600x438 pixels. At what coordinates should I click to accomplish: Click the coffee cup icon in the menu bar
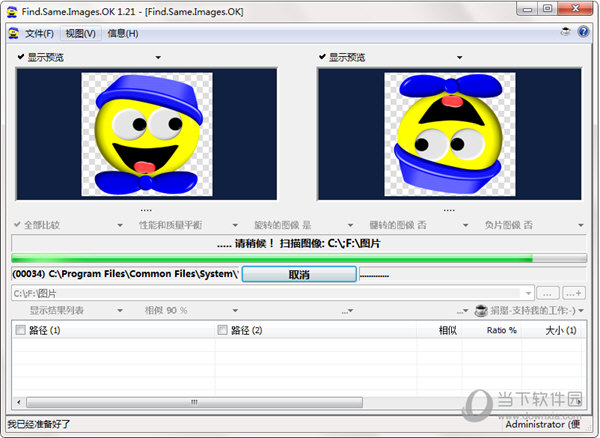565,32
